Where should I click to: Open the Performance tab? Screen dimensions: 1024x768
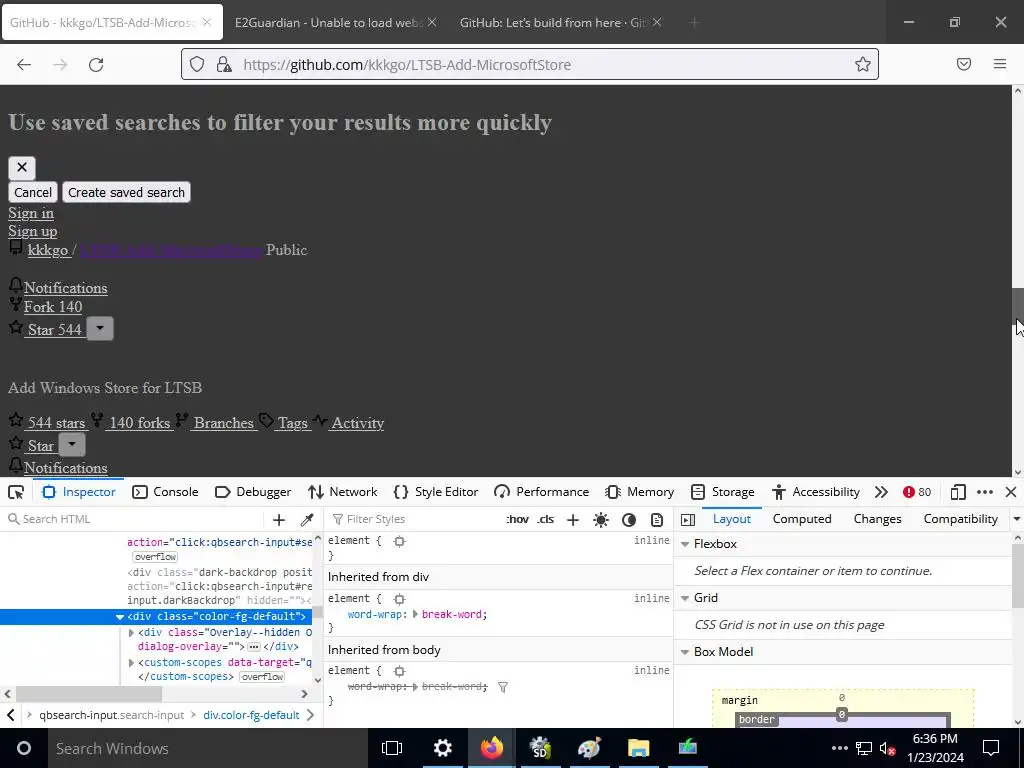541,492
